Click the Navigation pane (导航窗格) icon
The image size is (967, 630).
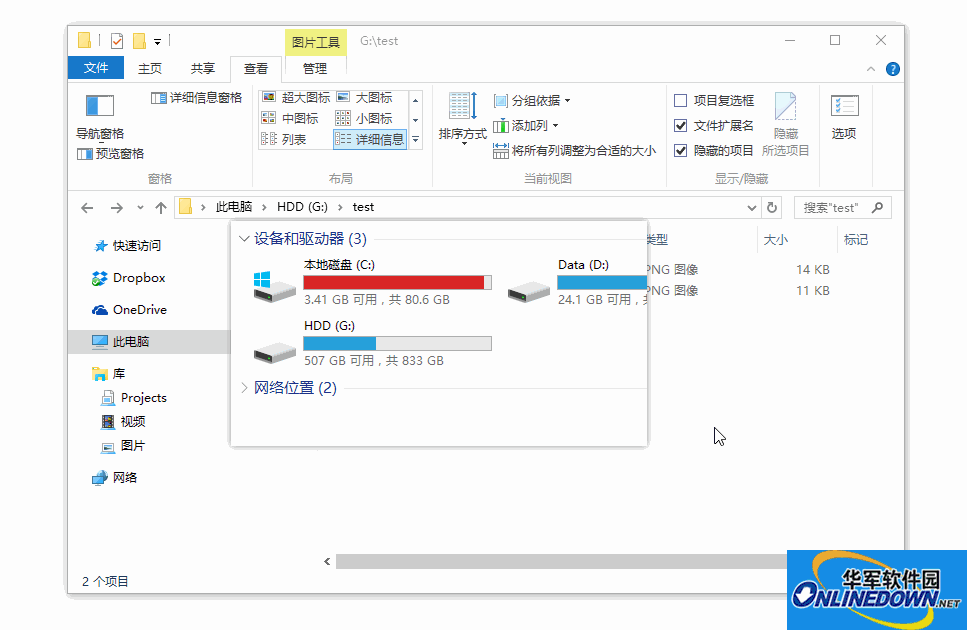(100, 106)
